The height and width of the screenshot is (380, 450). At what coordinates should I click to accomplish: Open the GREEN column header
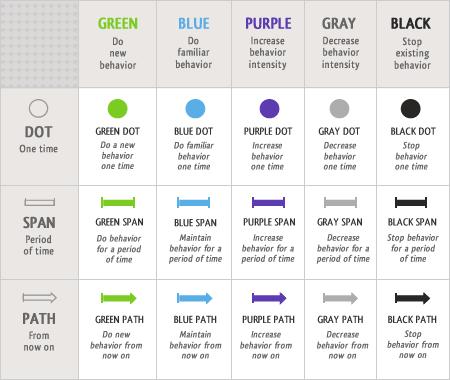tap(118, 24)
